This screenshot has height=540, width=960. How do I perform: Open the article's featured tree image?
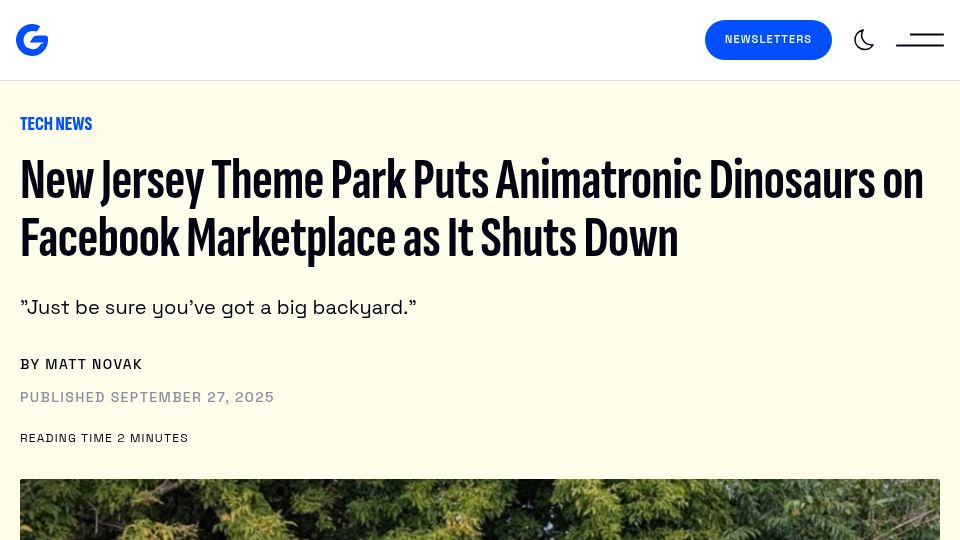coord(480,509)
